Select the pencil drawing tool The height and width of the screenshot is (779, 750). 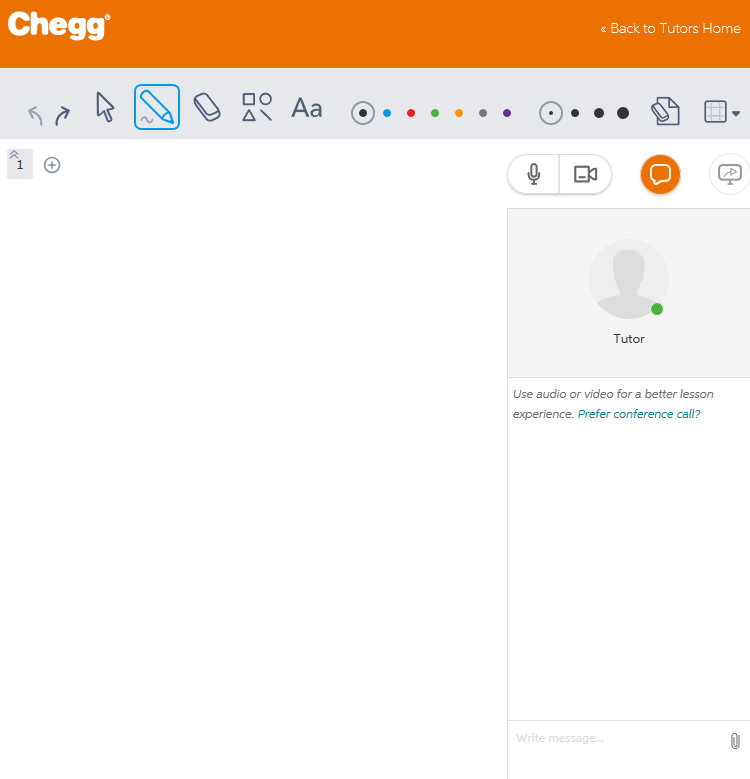coord(157,107)
